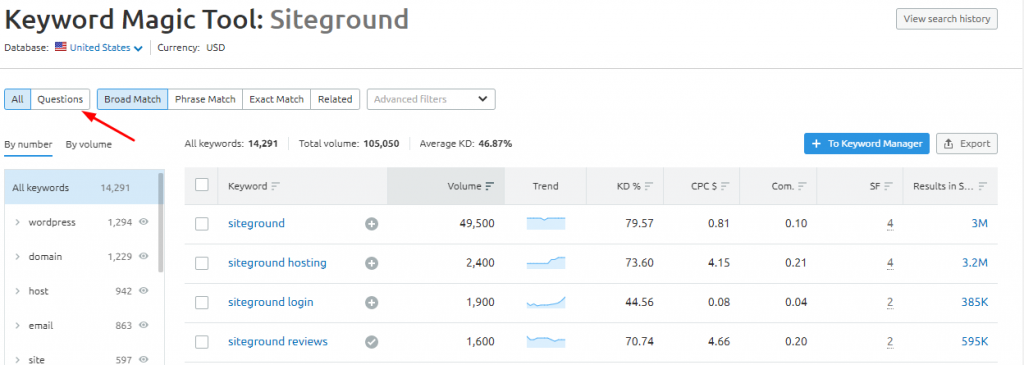Viewport: 1024px width, 365px height.
Task: Toggle eye icon for wordpress group
Action: [x=144, y=222]
